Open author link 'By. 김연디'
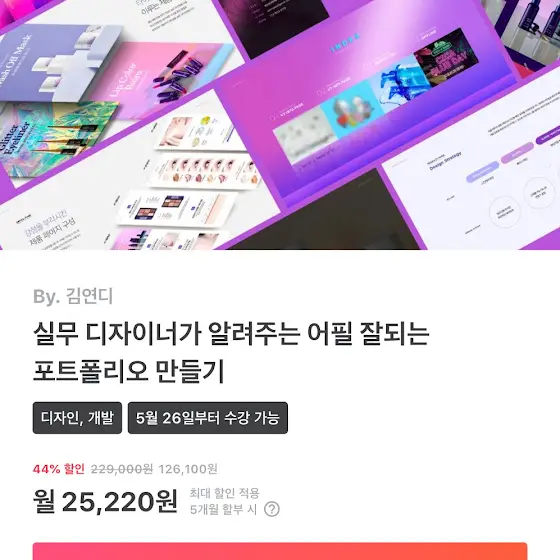Image resolution: width=560 pixels, height=560 pixels. tap(73, 296)
